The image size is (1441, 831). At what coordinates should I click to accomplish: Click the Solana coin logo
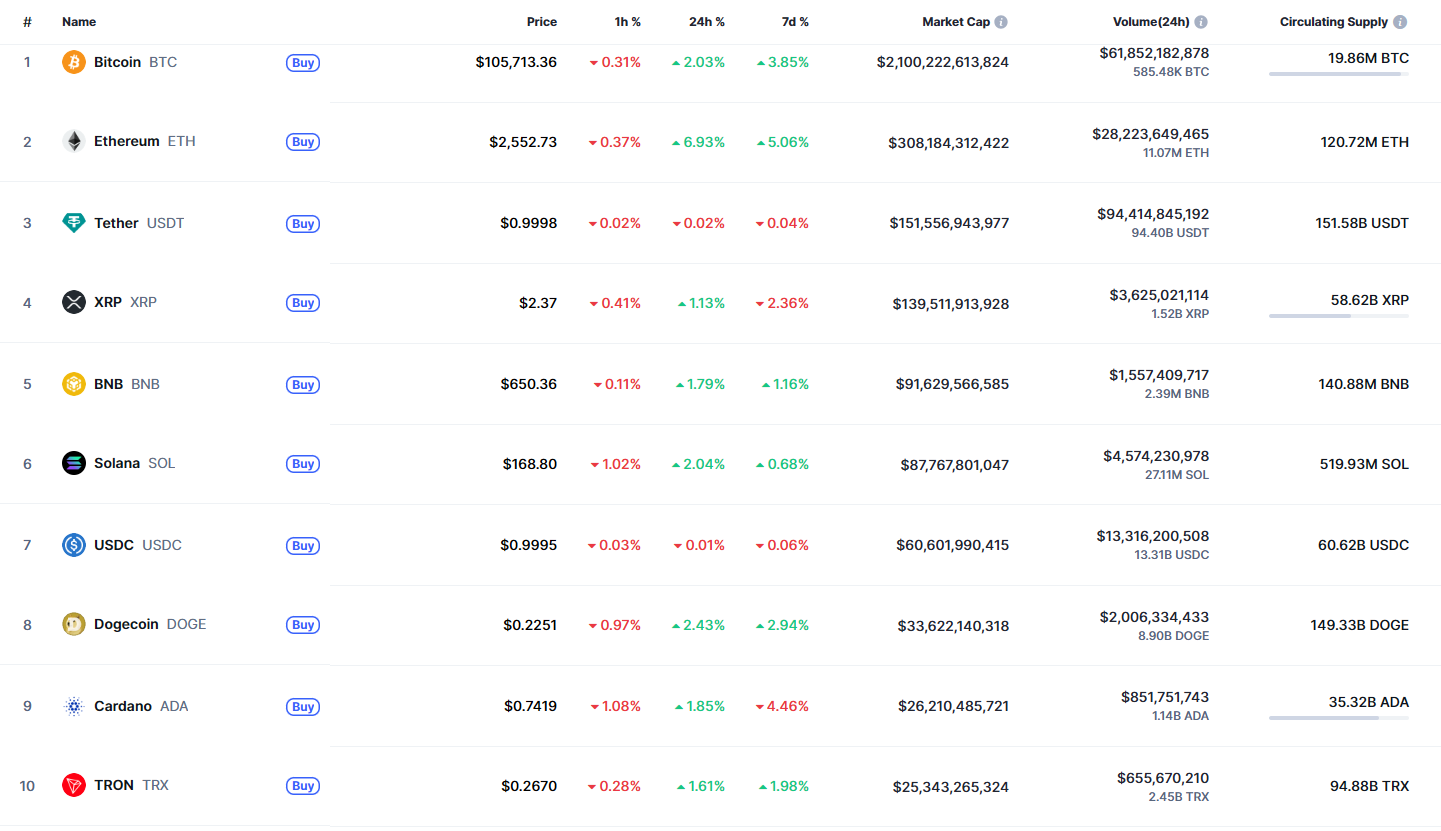(74, 463)
